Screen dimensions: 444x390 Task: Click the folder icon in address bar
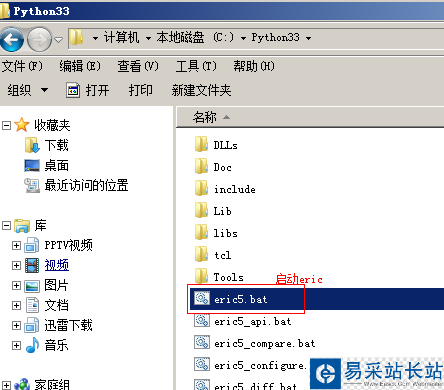pyautogui.click(x=77, y=37)
